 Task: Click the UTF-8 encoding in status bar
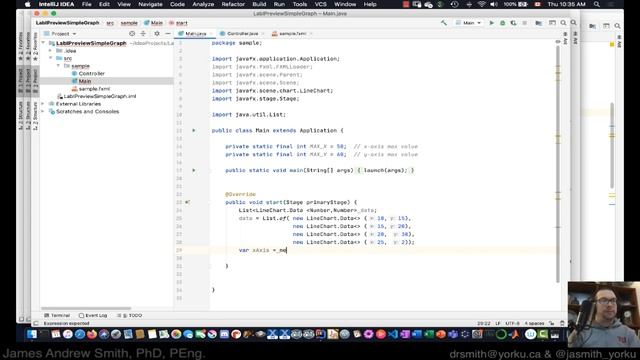[x=513, y=323]
